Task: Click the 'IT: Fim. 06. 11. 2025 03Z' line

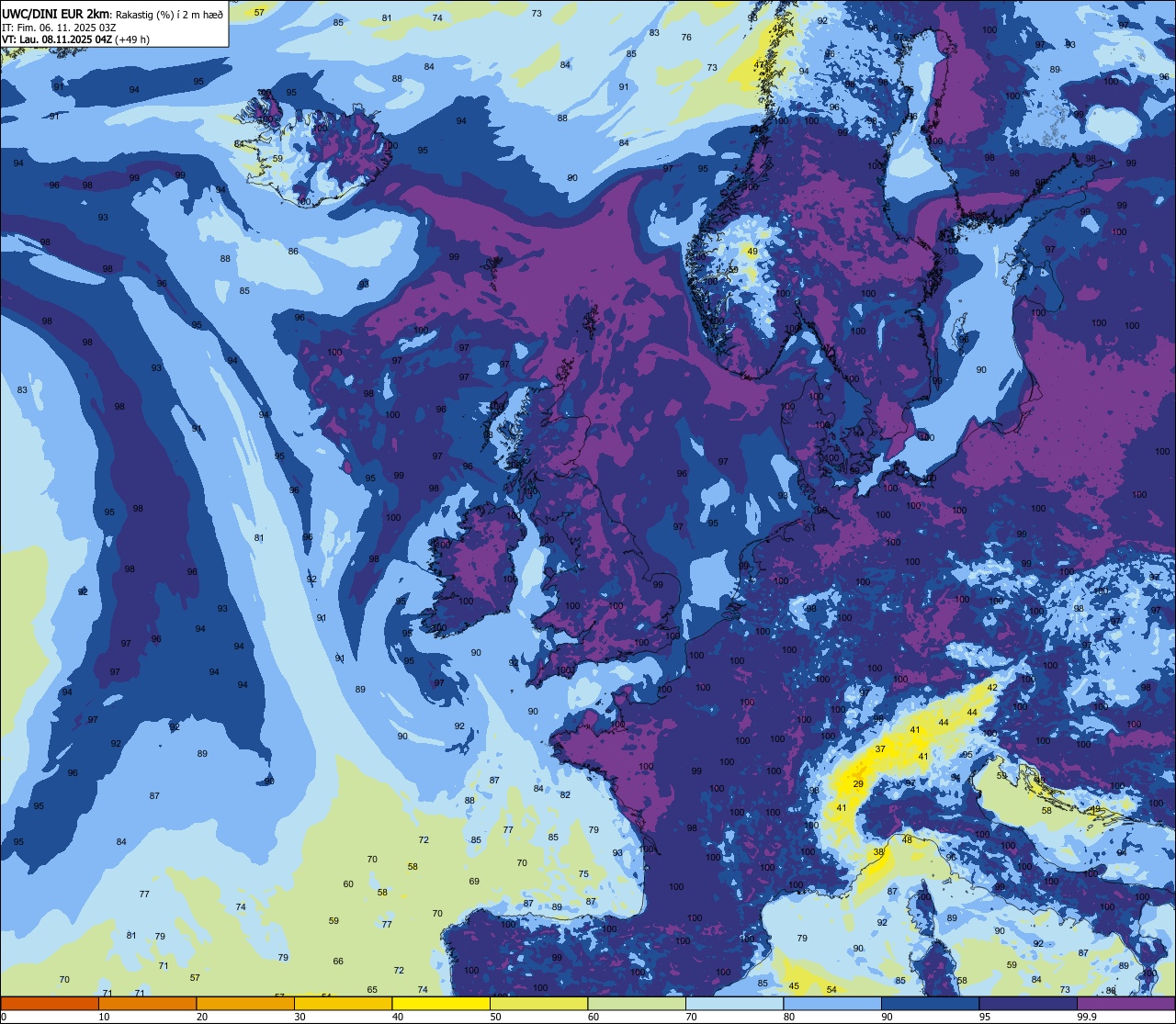Action: pos(59,28)
